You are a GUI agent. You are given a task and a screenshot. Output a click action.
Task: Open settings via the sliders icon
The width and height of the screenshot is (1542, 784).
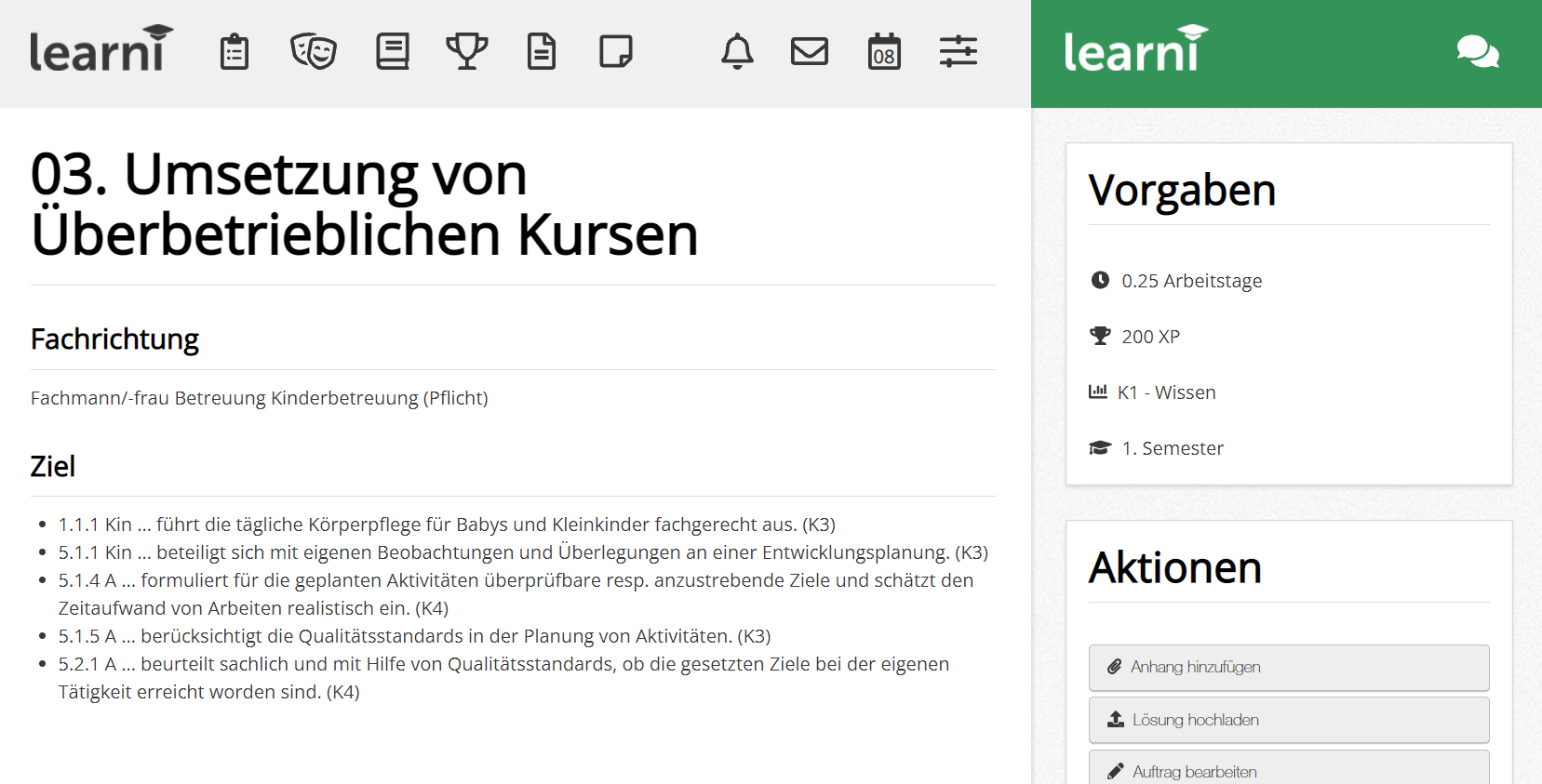[959, 52]
